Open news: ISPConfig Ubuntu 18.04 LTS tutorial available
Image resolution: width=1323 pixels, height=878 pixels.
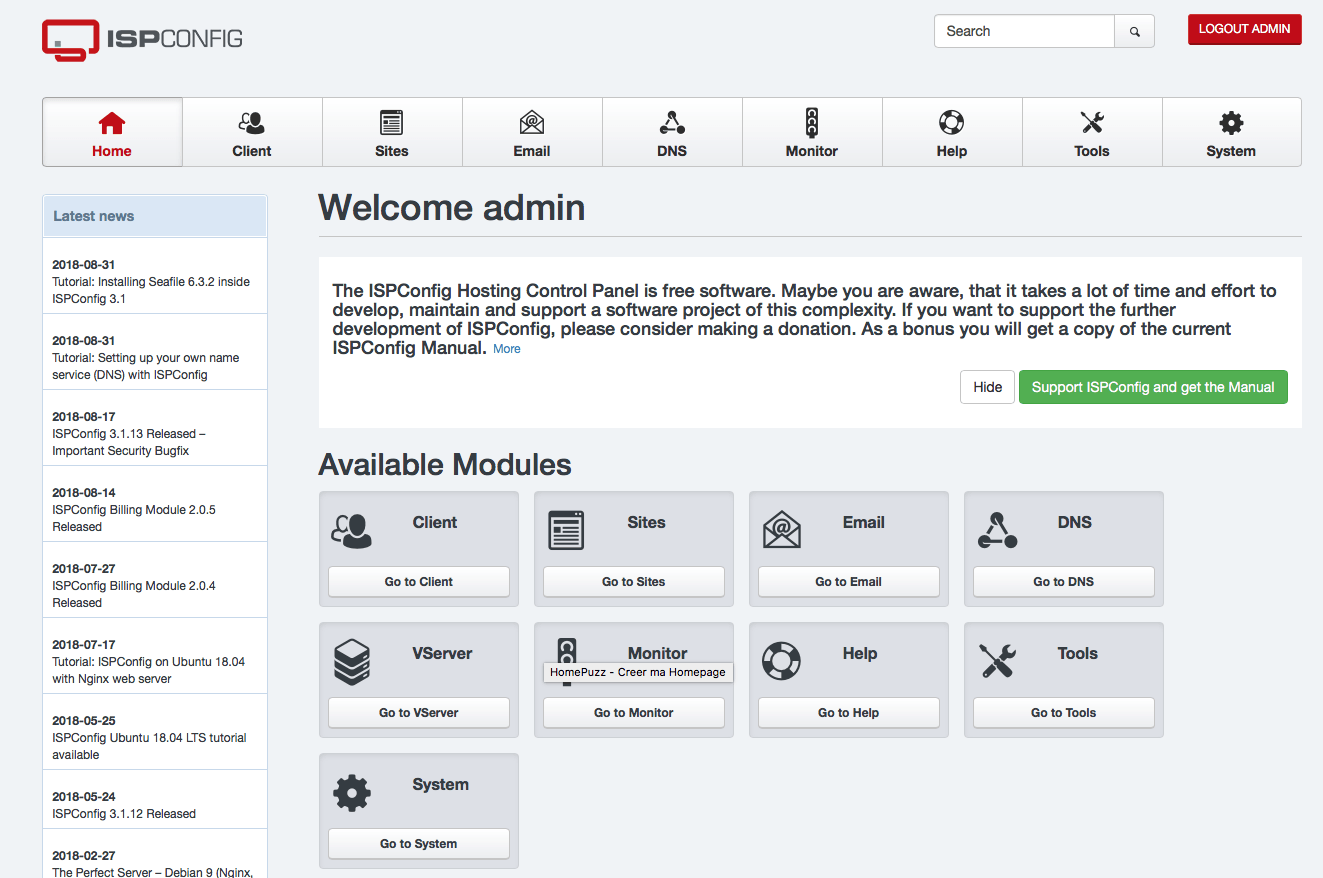pyautogui.click(x=149, y=746)
